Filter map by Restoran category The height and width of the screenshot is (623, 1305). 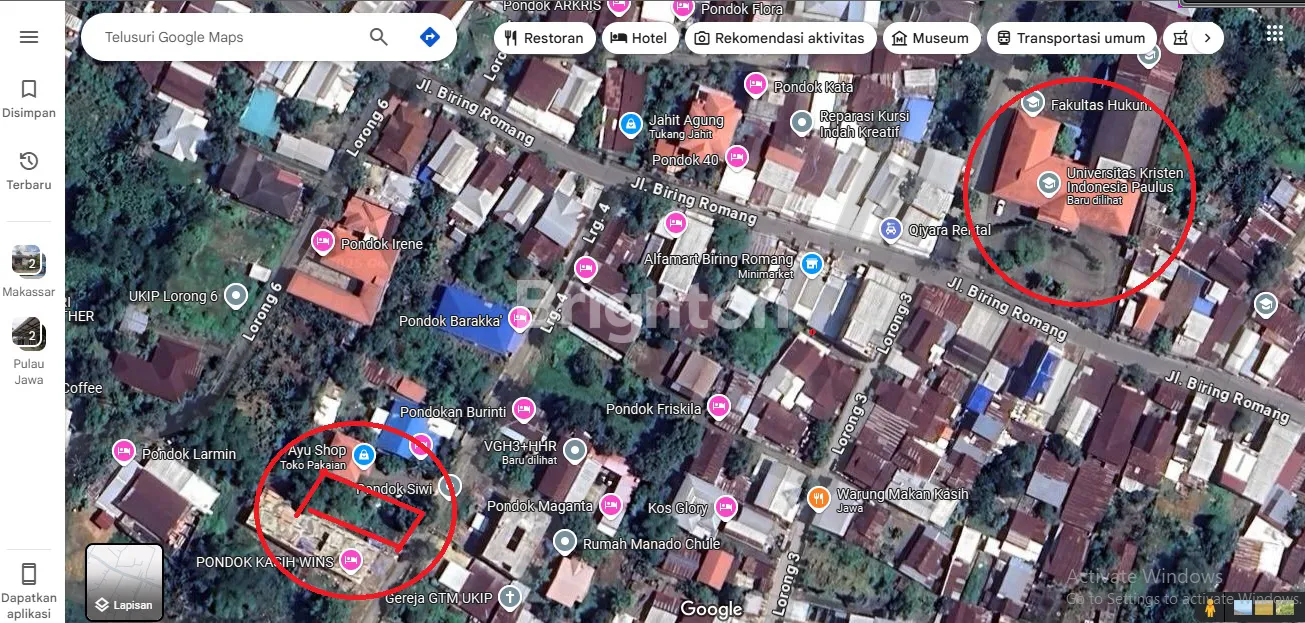(545, 38)
